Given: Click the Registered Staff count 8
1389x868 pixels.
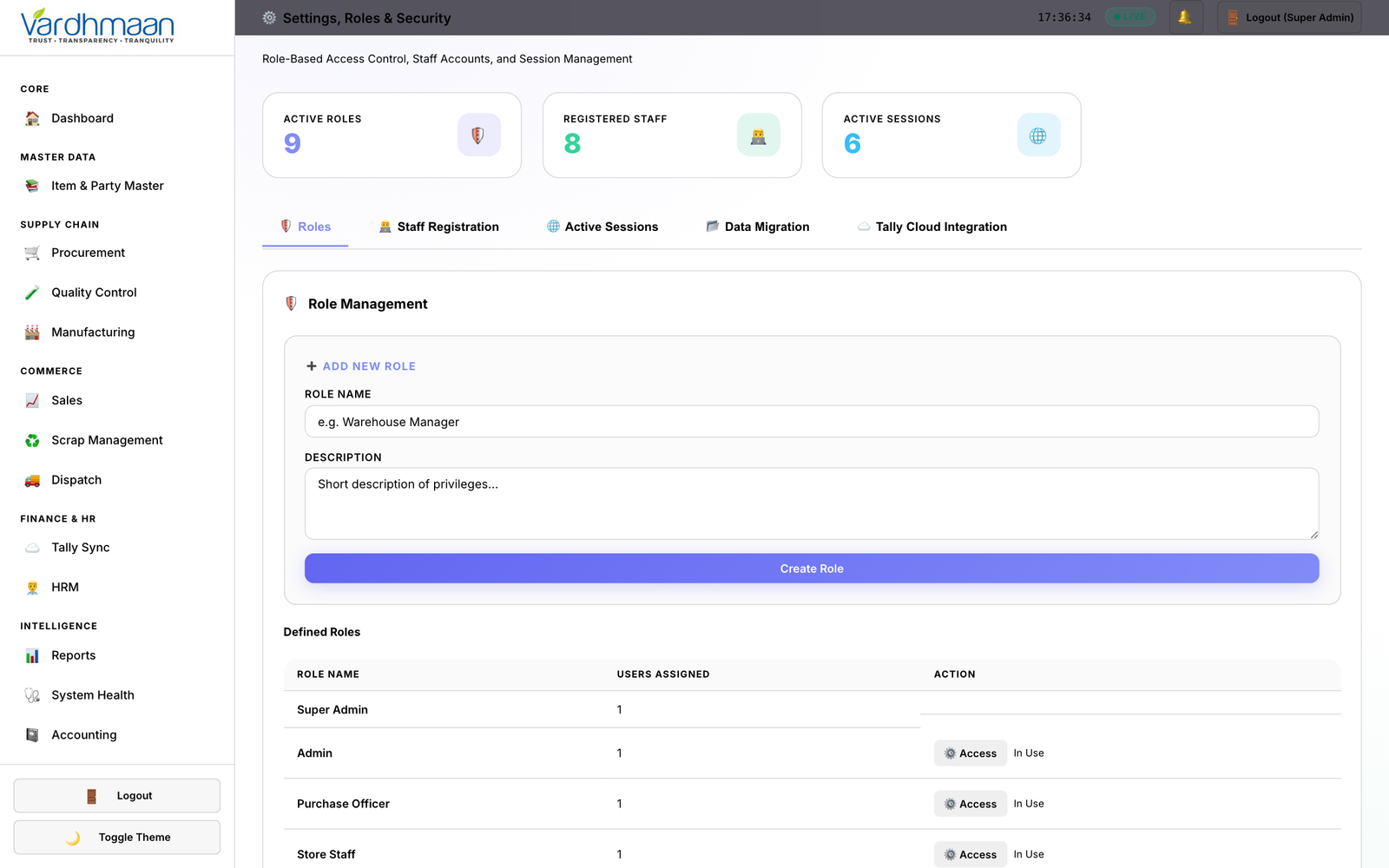Looking at the screenshot, I should (572, 143).
